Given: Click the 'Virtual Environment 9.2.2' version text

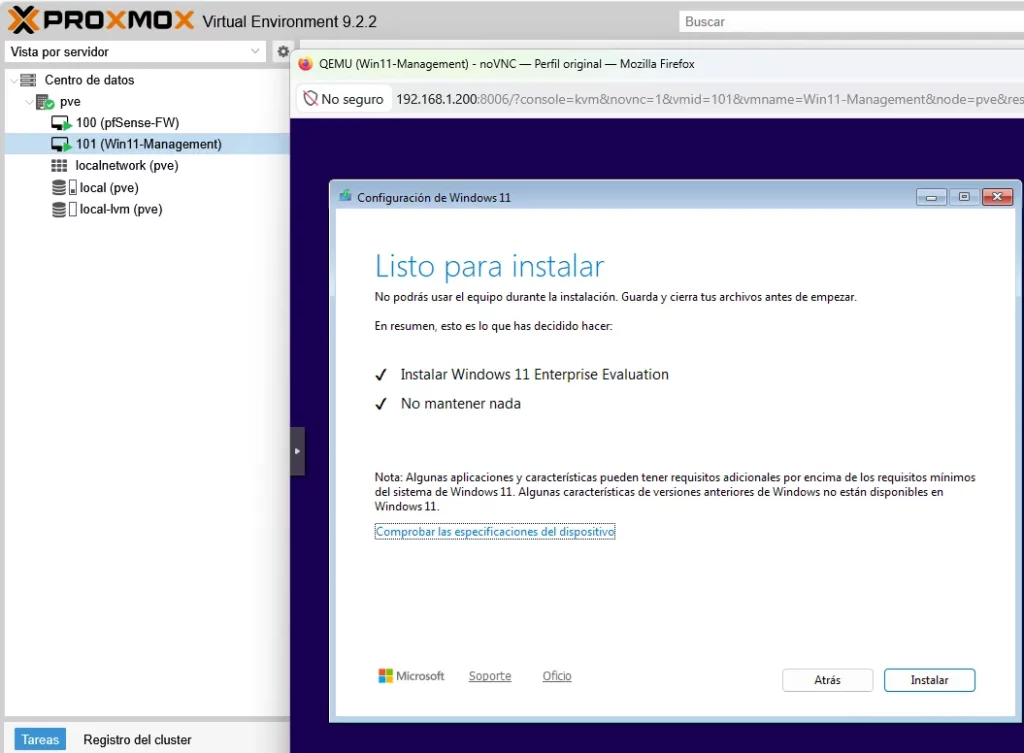Looking at the screenshot, I should tap(289, 22).
